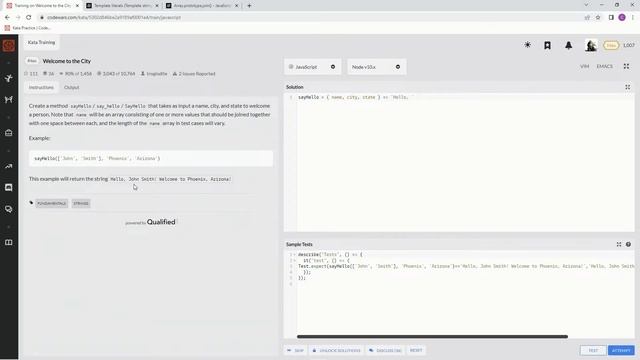Open the Chrome tab search chevron

586,5
